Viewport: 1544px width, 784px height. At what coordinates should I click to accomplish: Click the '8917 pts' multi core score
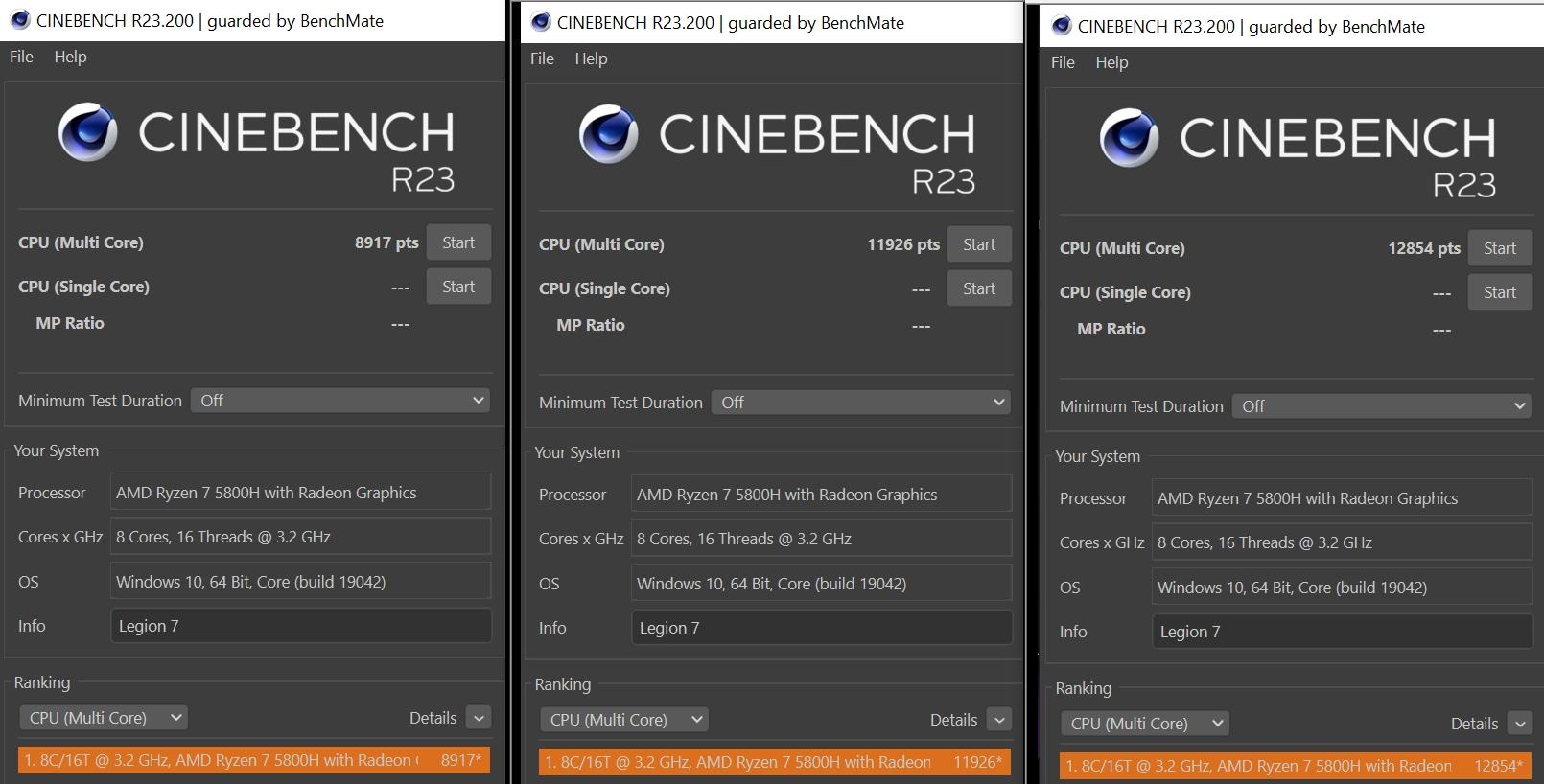coord(386,242)
